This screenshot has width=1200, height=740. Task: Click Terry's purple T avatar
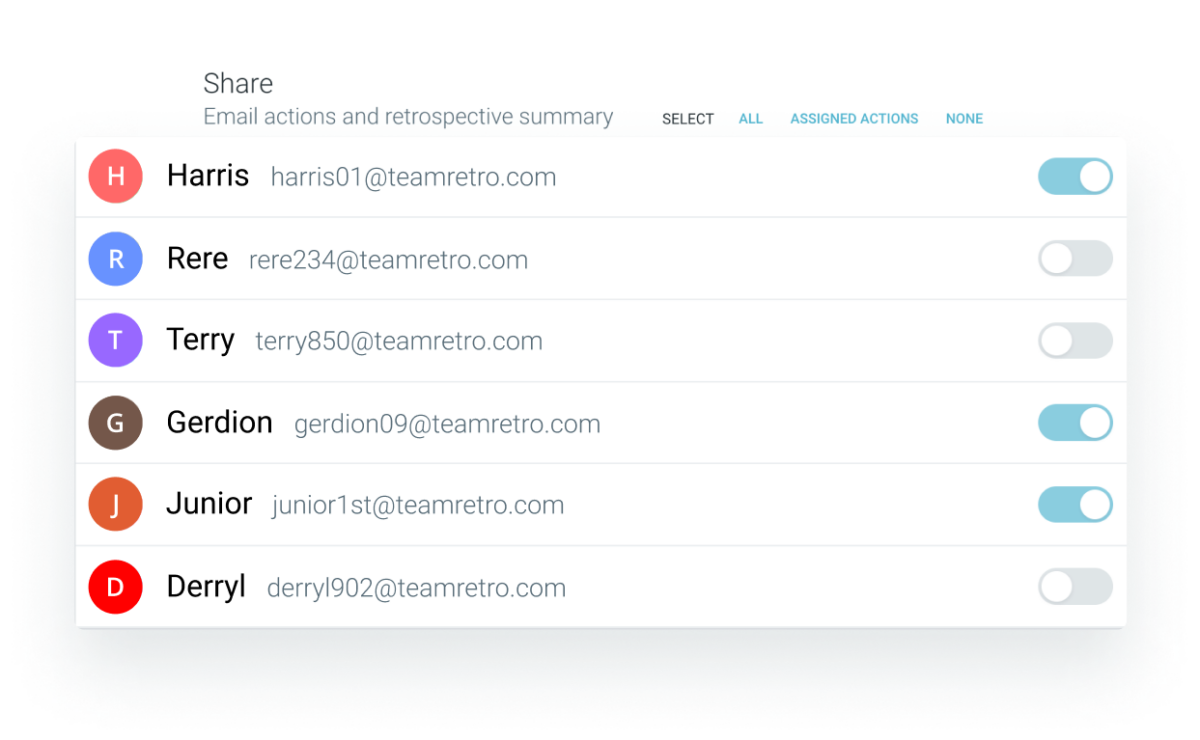(x=116, y=340)
